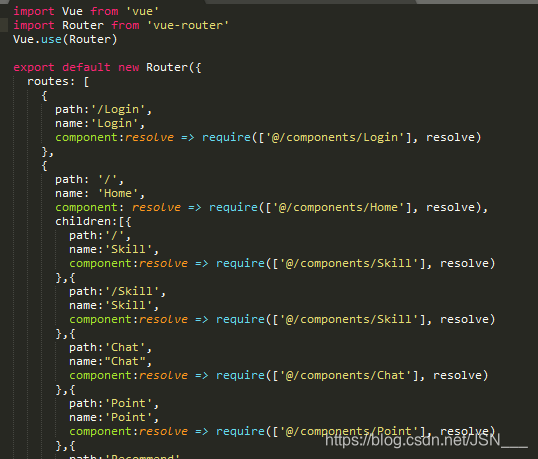Click name:'Skill' below path:'/Skill'
Viewport: 538px width, 459px height.
coord(114,306)
